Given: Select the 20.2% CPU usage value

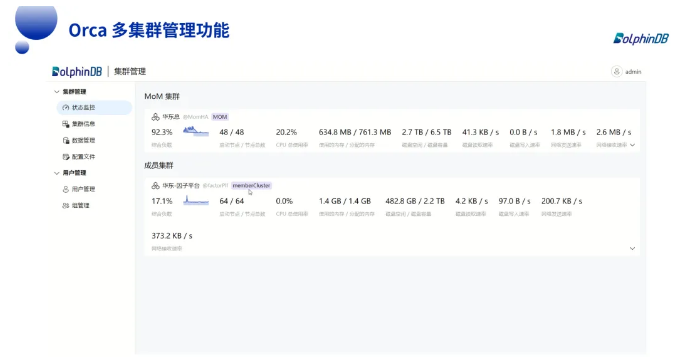Looking at the screenshot, I should pos(286,132).
